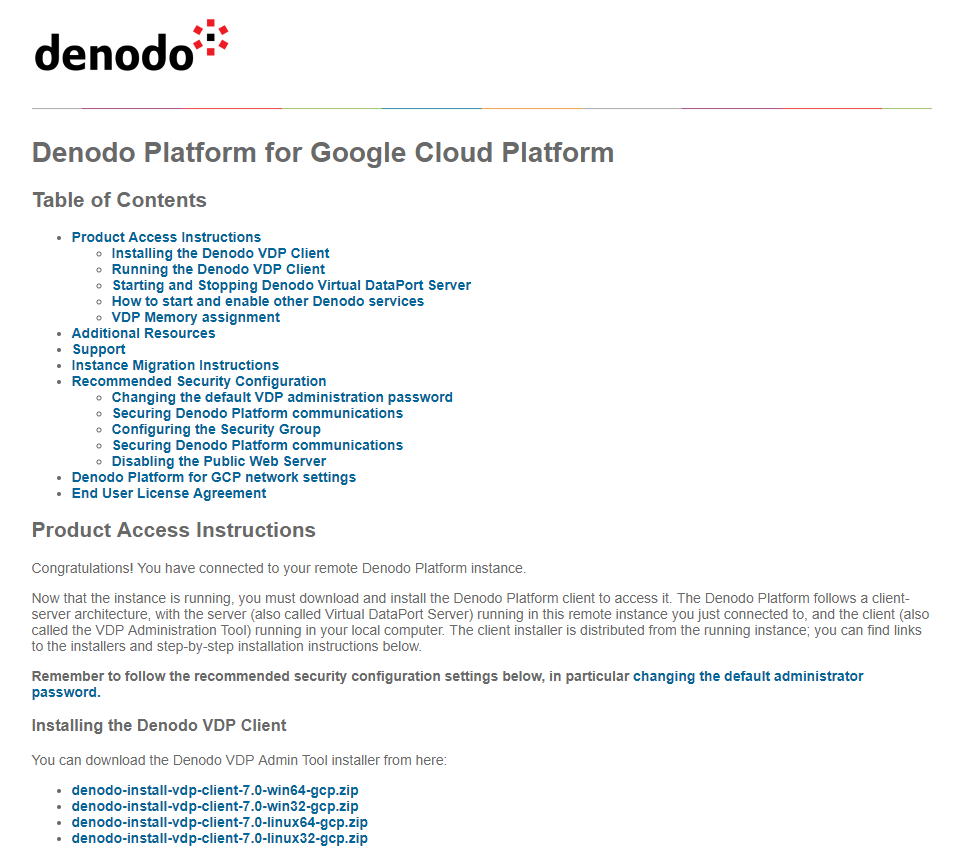Screen dimensions: 956x859
Task: Go to Starting and Stopping Denodo Virtual DataPort Server
Action: [x=291, y=285]
